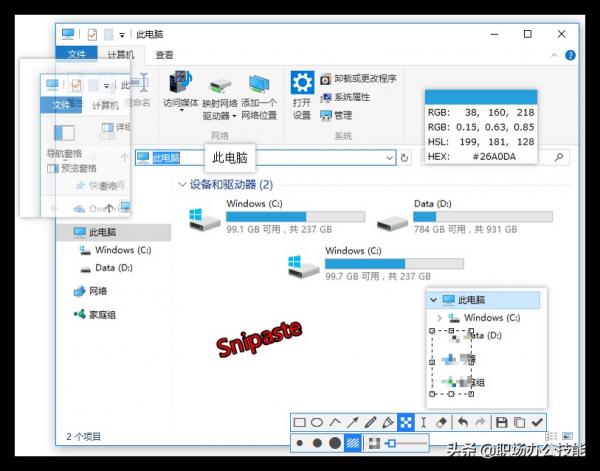This screenshot has width=600, height=471.
Task: Select Data (D:) in the left navigation pane
Action: click(x=107, y=267)
